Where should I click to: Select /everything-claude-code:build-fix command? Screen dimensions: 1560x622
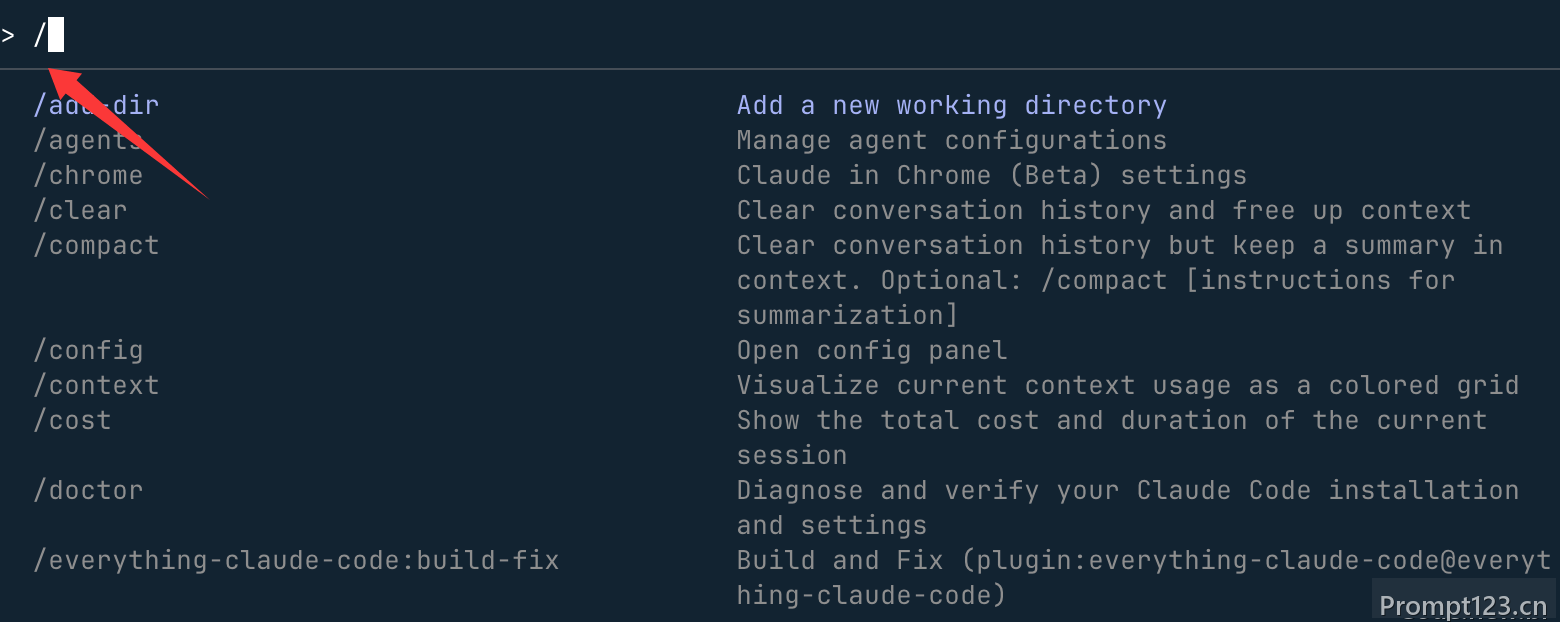(x=296, y=560)
